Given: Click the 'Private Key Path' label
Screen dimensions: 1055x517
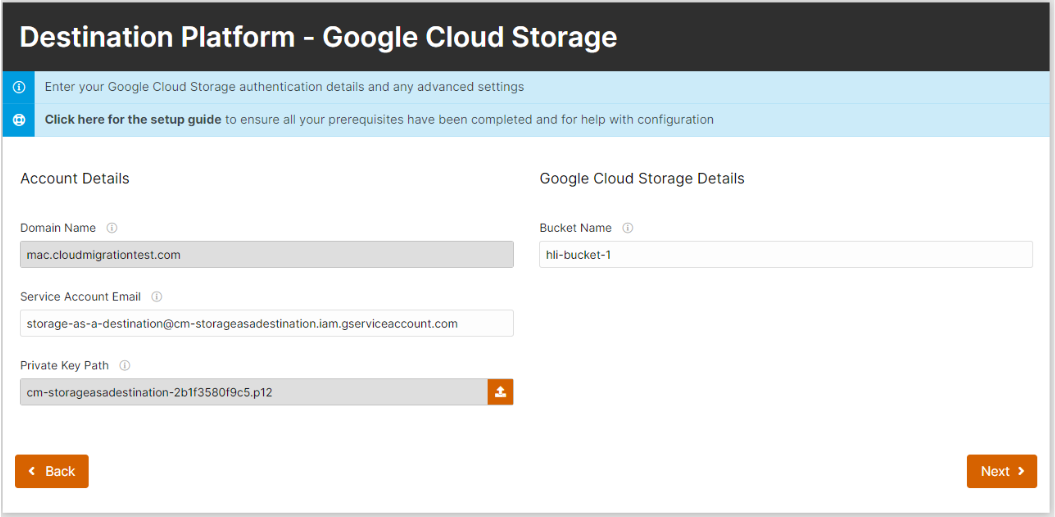Looking at the screenshot, I should pyautogui.click(x=65, y=366).
